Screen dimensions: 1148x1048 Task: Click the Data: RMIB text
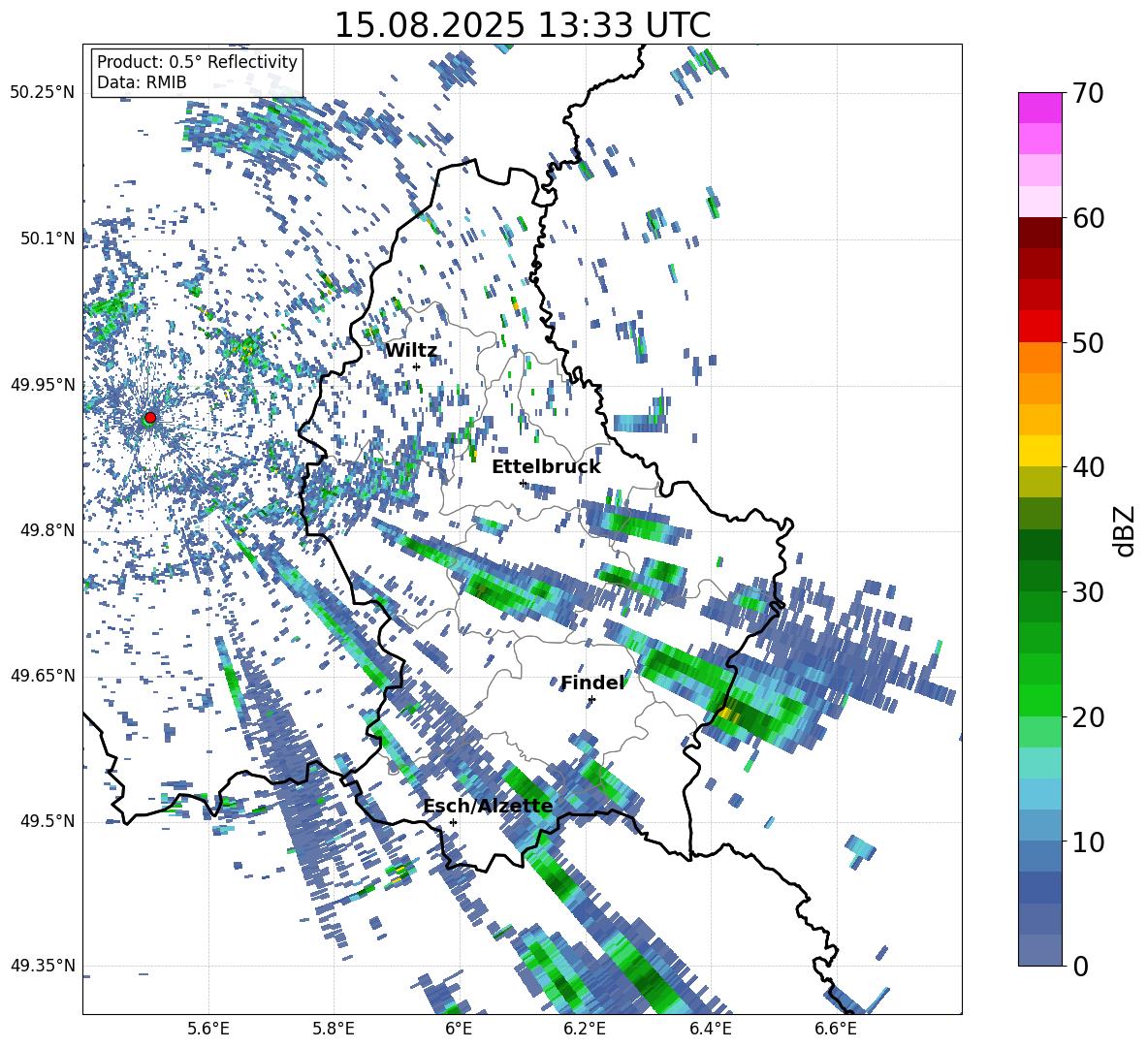click(142, 82)
